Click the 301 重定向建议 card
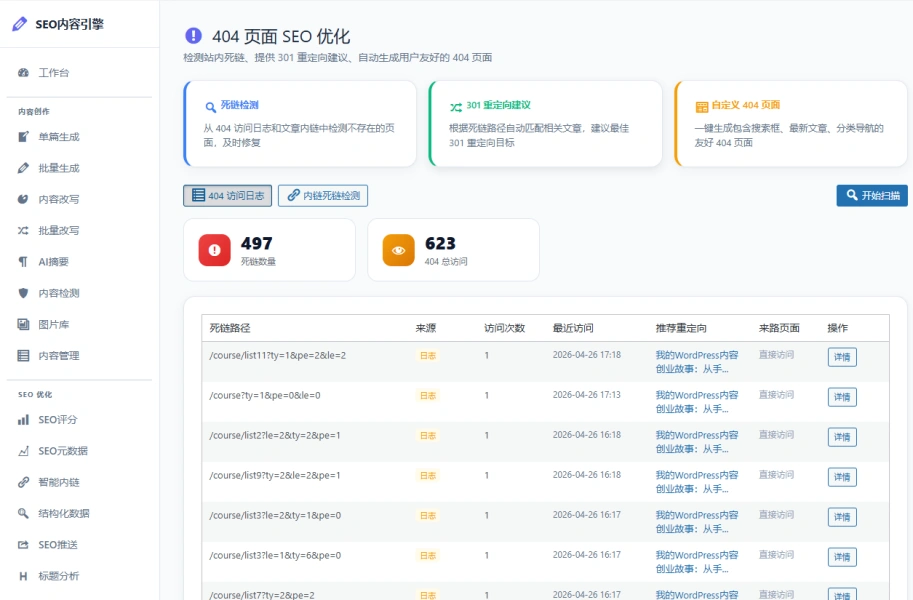Viewport: 913px width, 600px height. (x=545, y=123)
